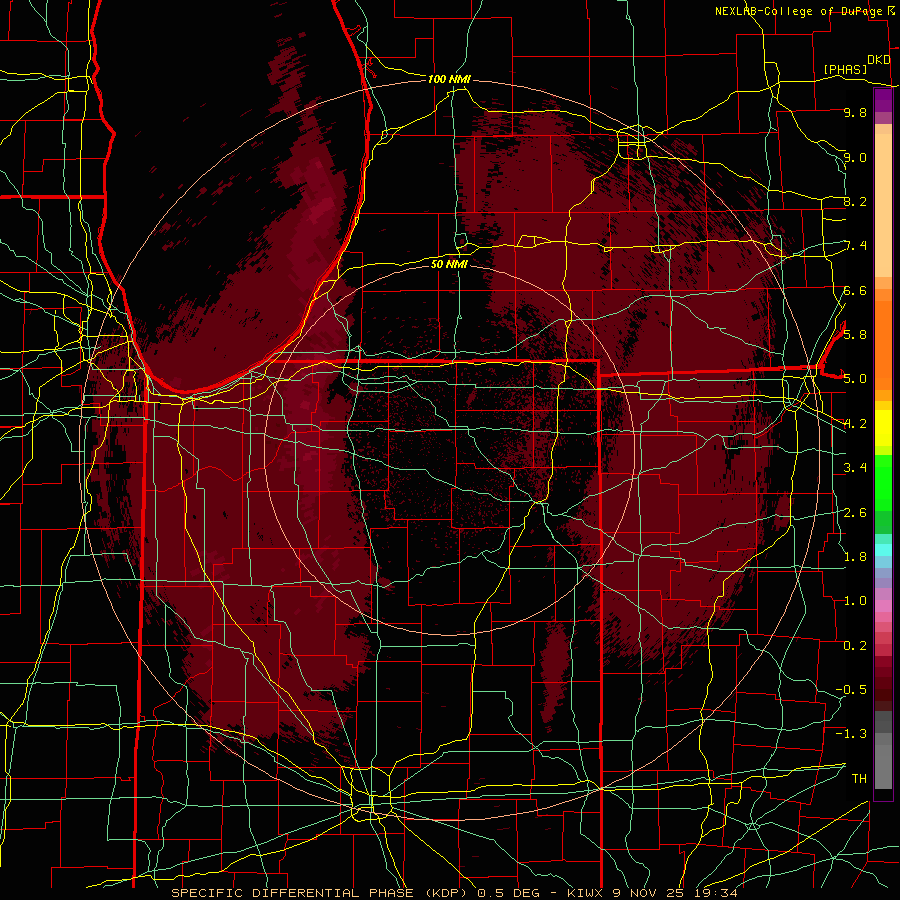
Task: Pick the pink color bar segment
Action: coord(883,606)
